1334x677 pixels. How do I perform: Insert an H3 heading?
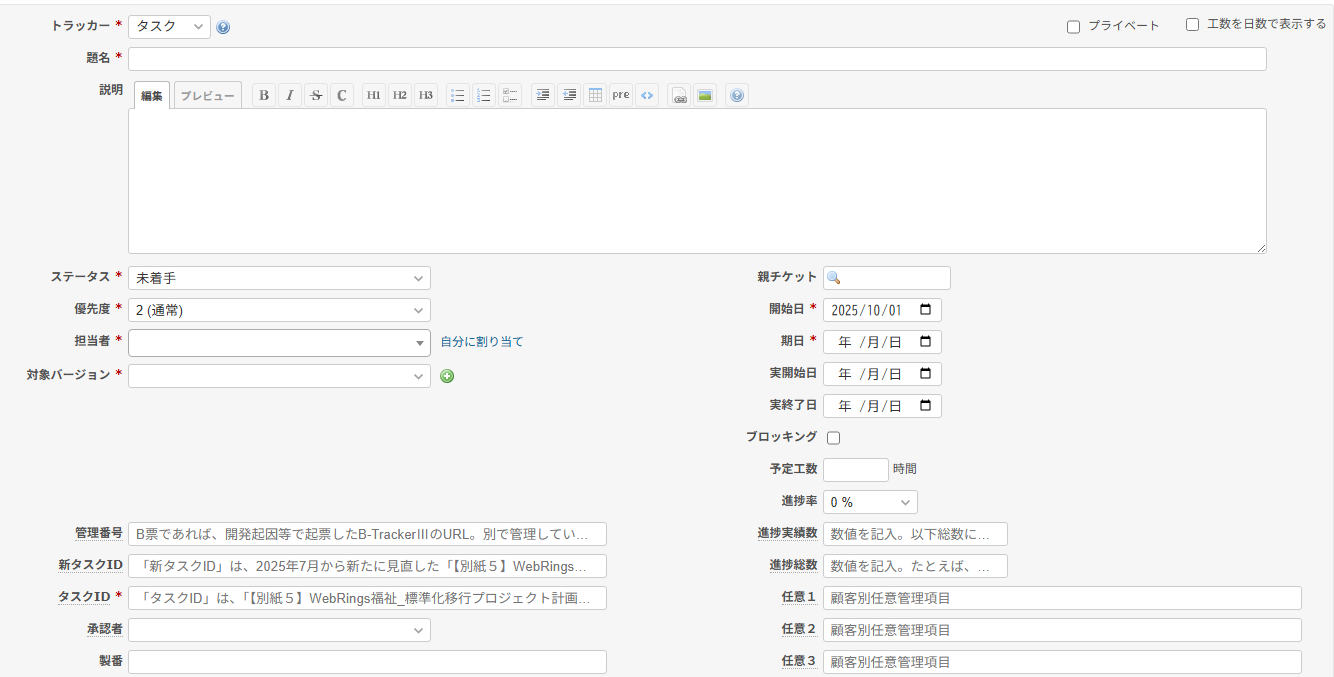426,95
